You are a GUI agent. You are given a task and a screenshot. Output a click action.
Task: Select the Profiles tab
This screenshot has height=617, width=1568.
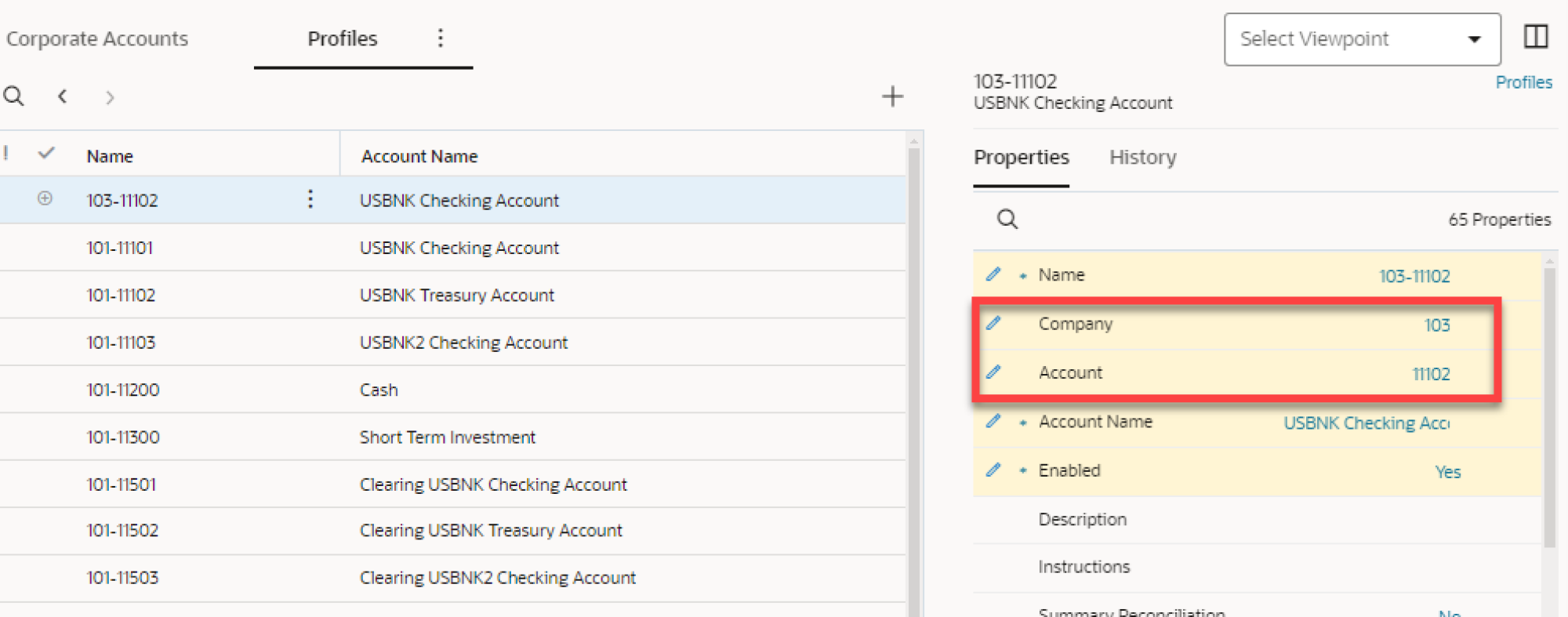point(343,38)
